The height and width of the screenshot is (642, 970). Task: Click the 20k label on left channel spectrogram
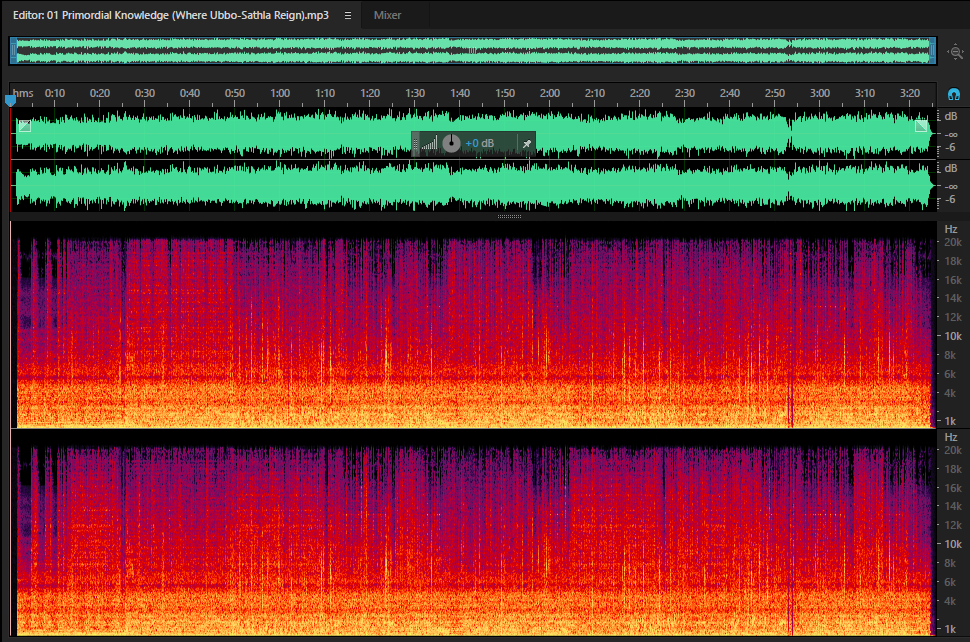953,242
